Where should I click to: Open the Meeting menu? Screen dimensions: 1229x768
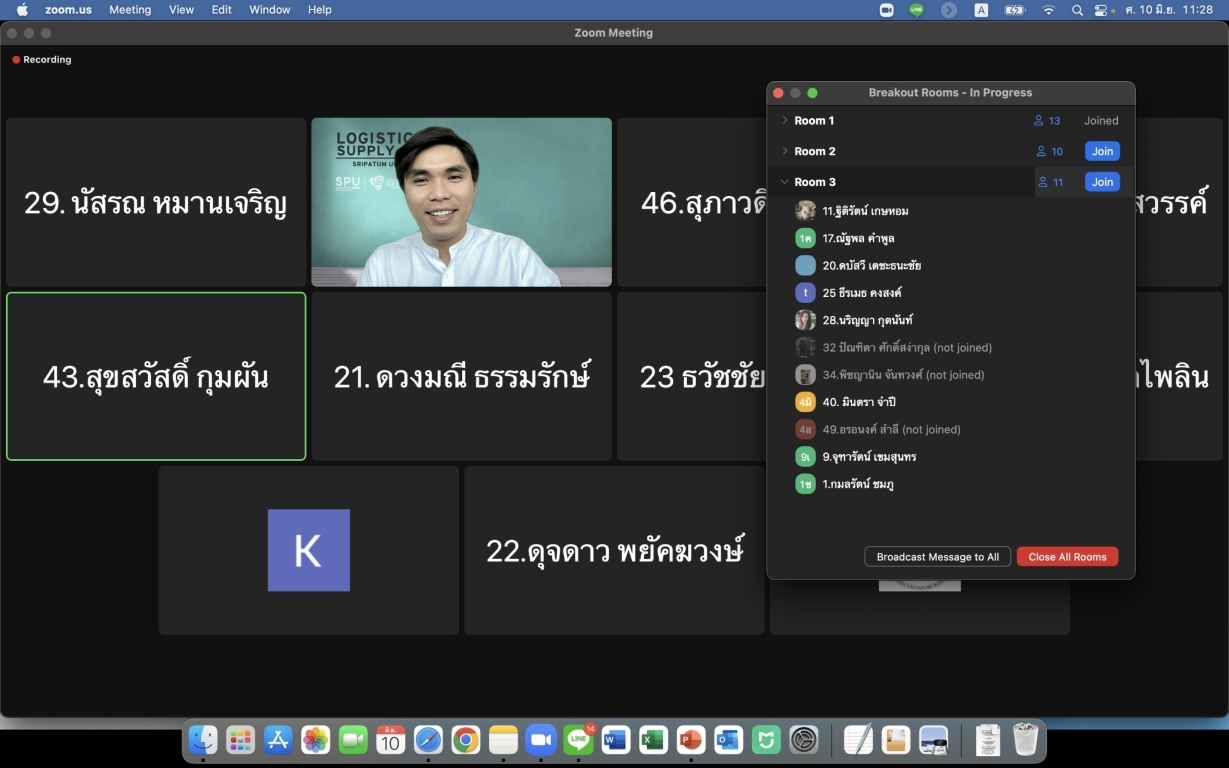(x=130, y=10)
